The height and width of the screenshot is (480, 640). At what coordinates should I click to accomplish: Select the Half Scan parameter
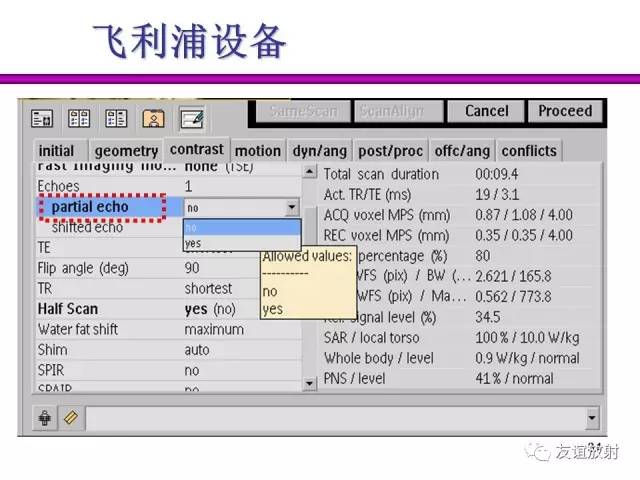(x=68, y=309)
